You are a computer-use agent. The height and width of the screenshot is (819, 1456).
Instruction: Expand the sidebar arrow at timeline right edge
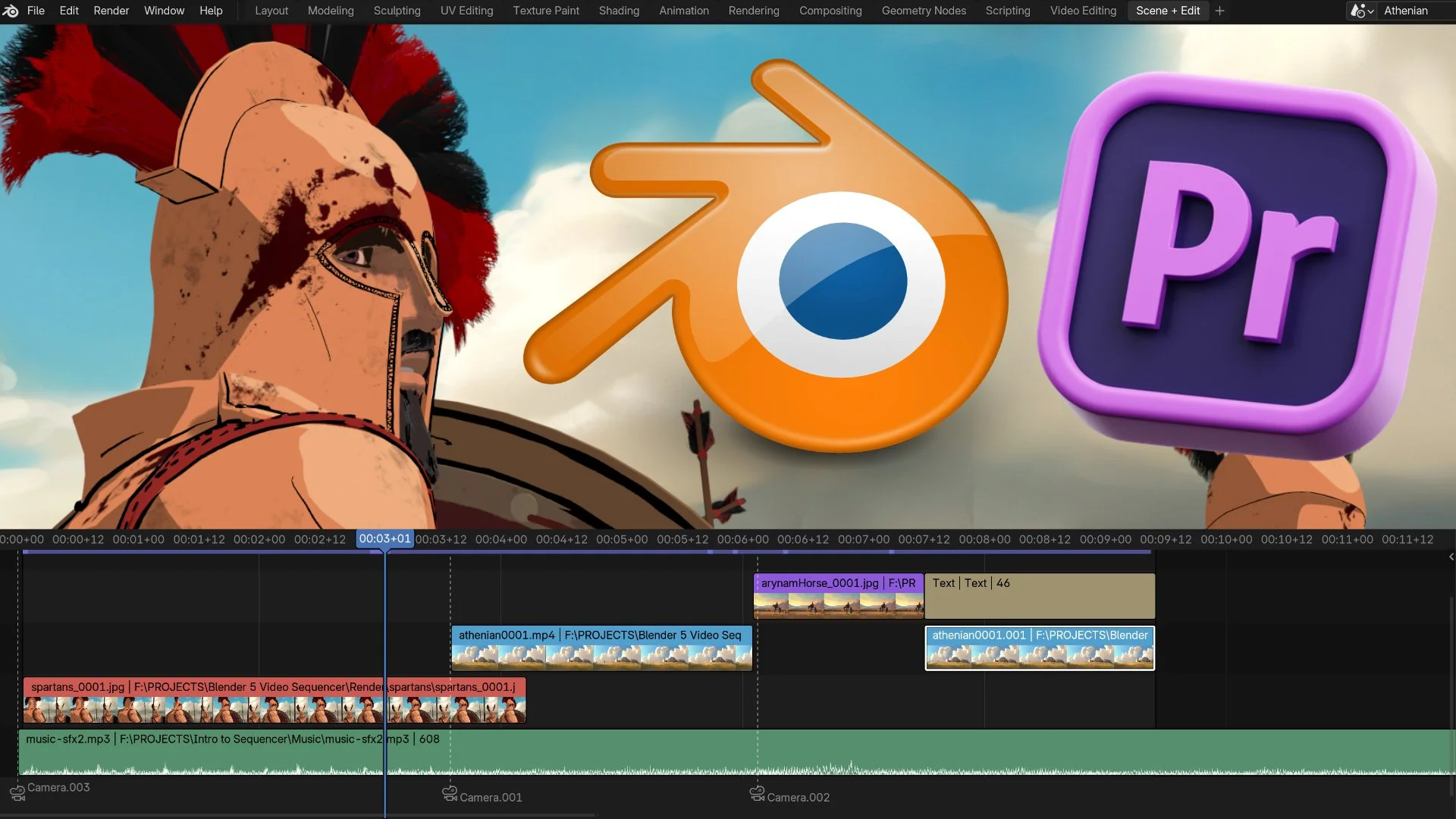[x=1451, y=557]
